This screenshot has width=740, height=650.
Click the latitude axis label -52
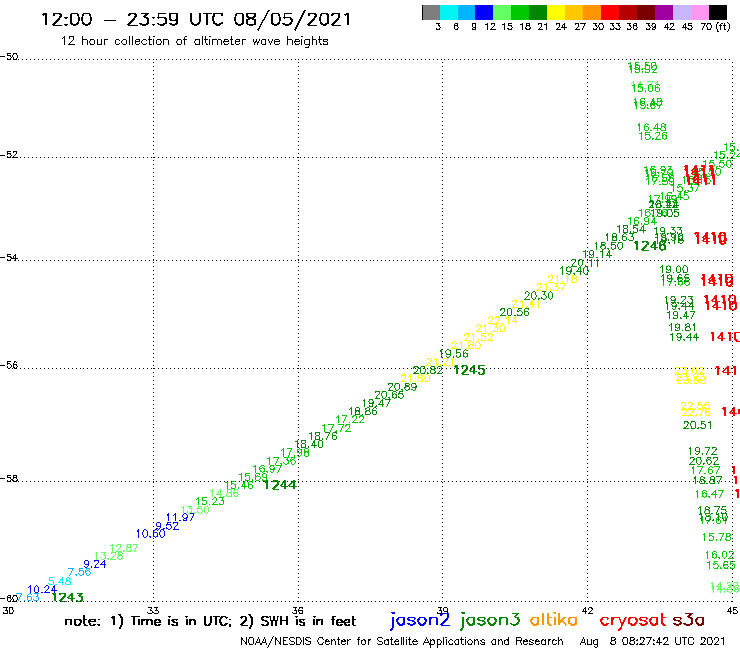click(x=9, y=155)
